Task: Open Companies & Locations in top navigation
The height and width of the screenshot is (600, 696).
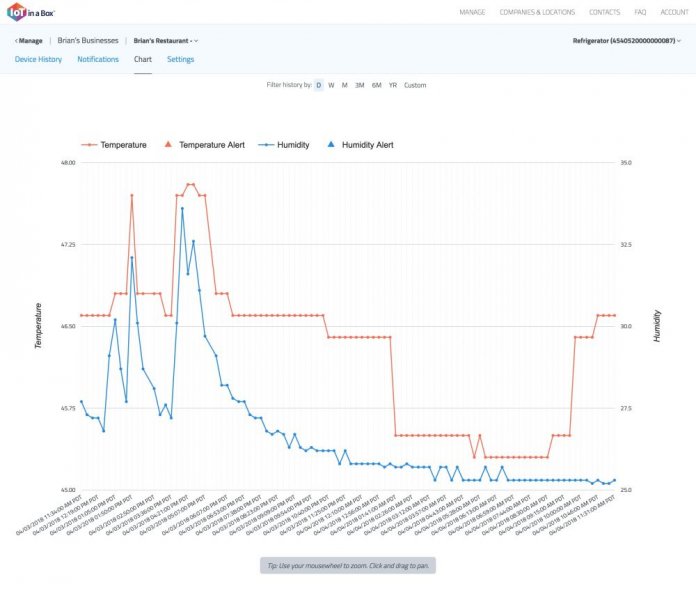Action: tap(538, 12)
